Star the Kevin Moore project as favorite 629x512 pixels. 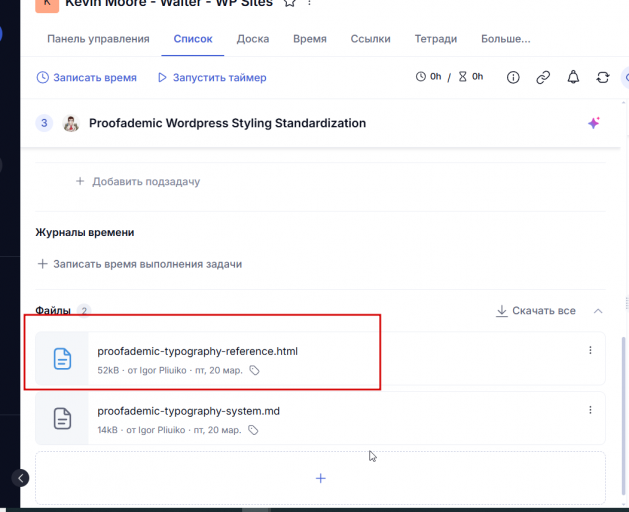pyautogui.click(x=290, y=3)
